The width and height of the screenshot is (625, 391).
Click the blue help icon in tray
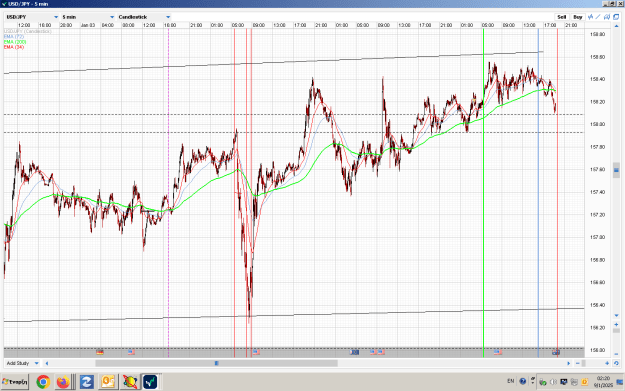point(523,381)
